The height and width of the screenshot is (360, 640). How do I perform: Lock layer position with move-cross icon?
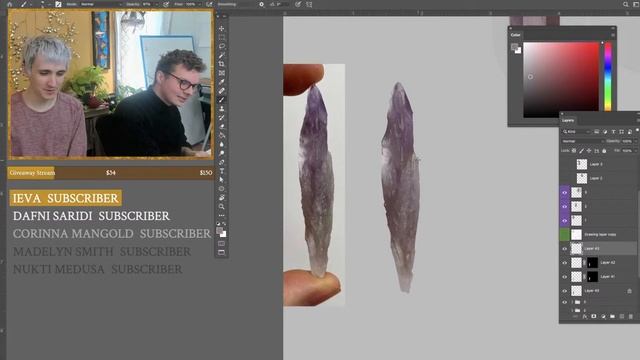[x=589, y=151]
